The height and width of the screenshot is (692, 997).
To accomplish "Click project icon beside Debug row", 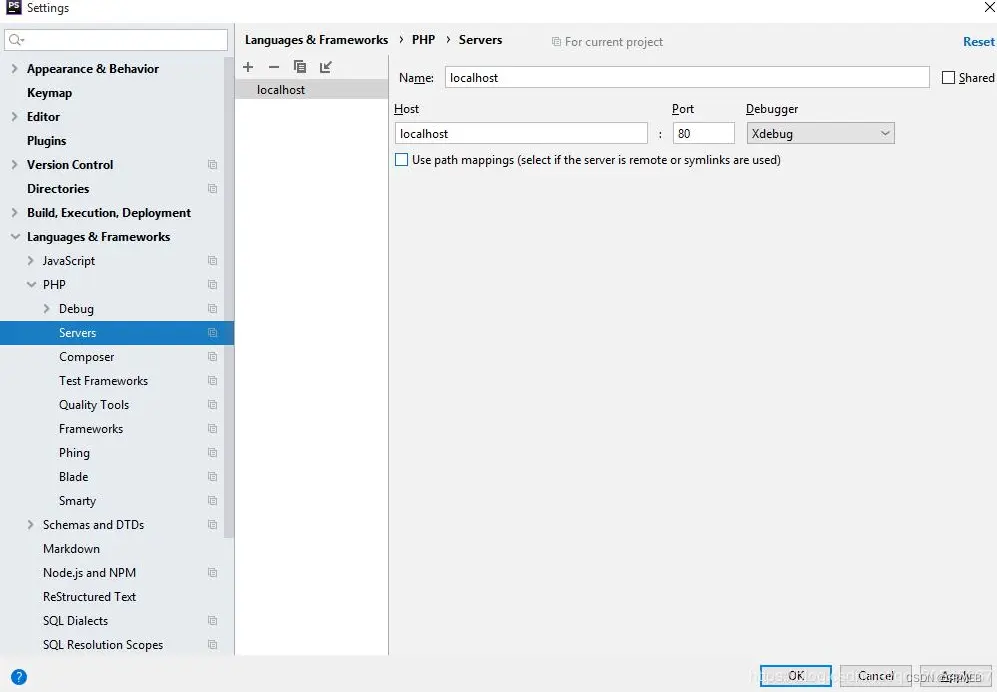I will pyautogui.click(x=212, y=309).
